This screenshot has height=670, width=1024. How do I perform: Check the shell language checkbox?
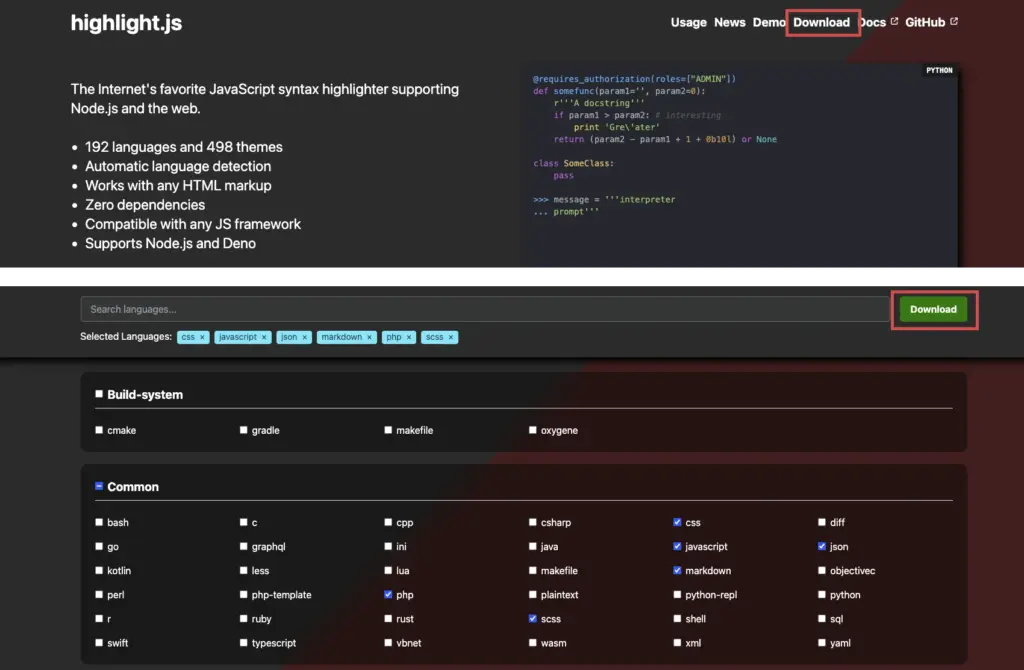tap(677, 618)
